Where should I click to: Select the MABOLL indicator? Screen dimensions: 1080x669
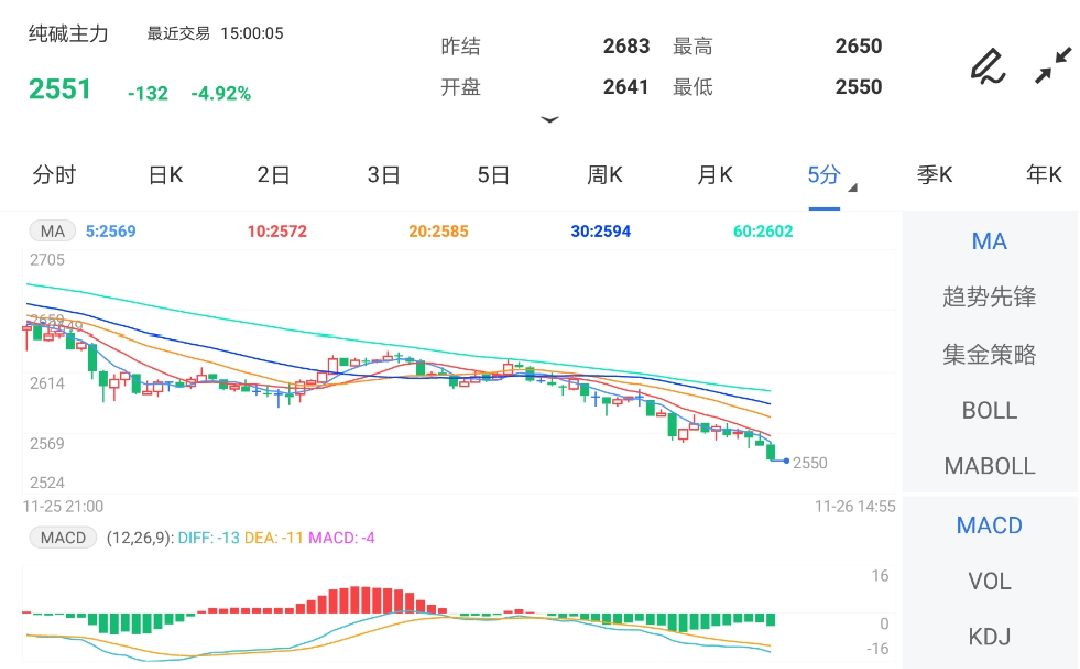[x=989, y=466]
